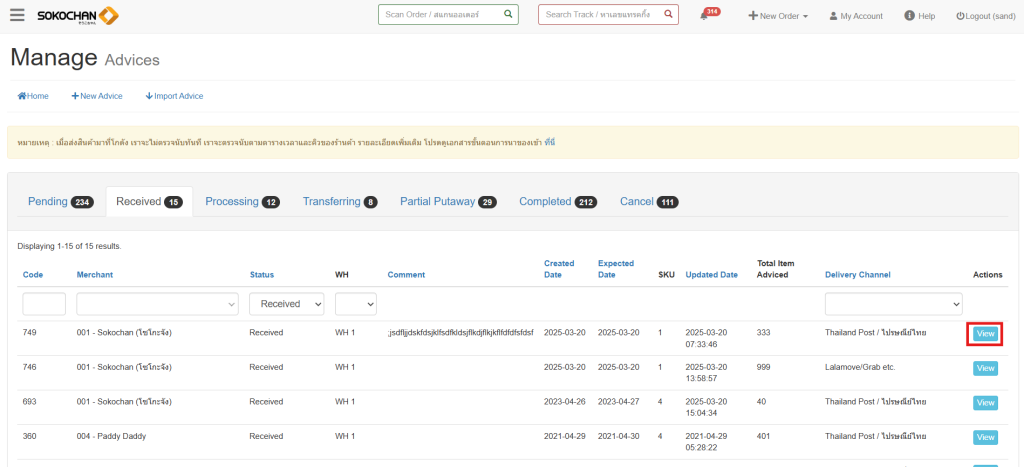Open the 'ที่นี่' link in the notice

pos(550,142)
